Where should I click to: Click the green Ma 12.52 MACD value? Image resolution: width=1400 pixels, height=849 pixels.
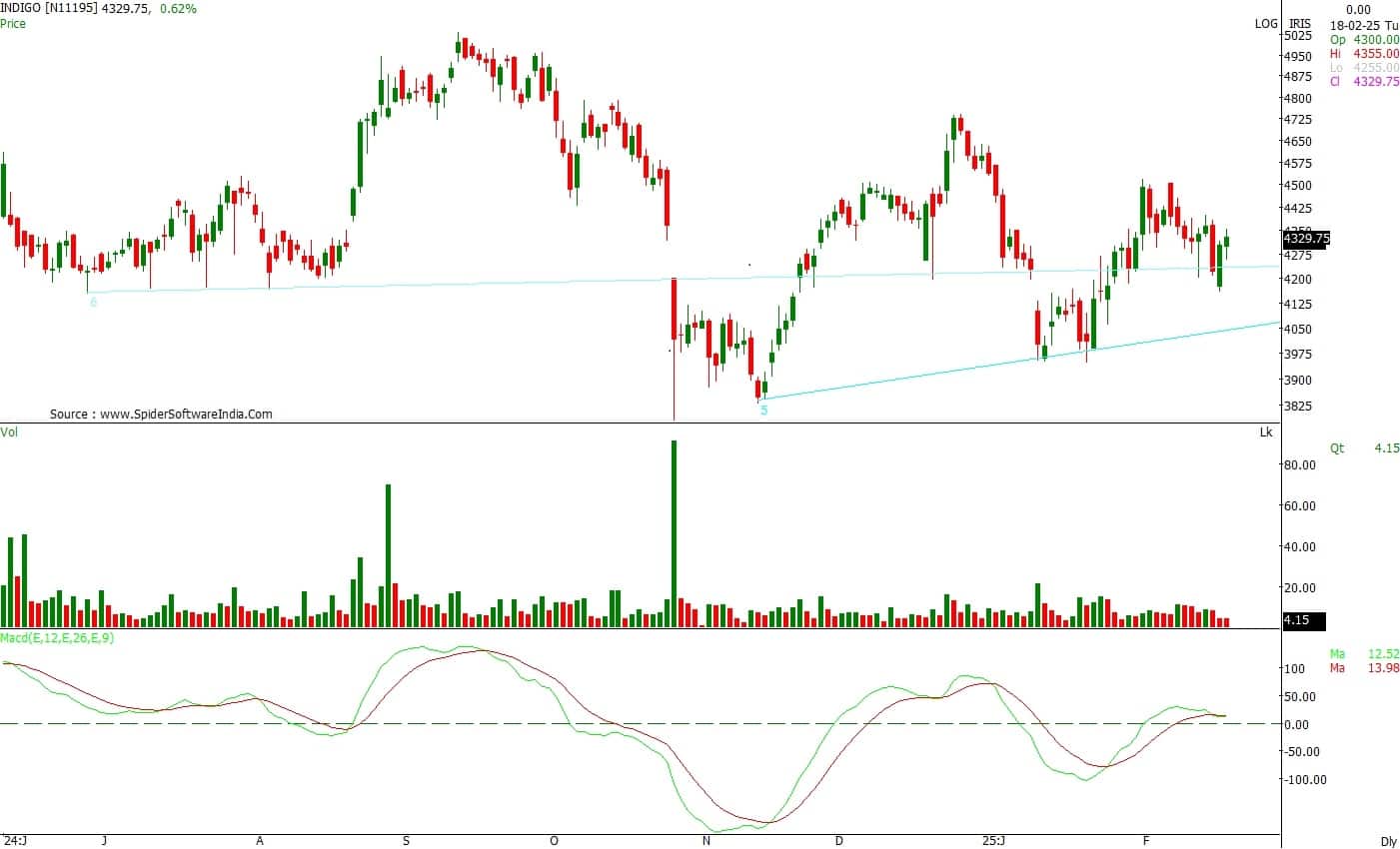coord(1364,654)
